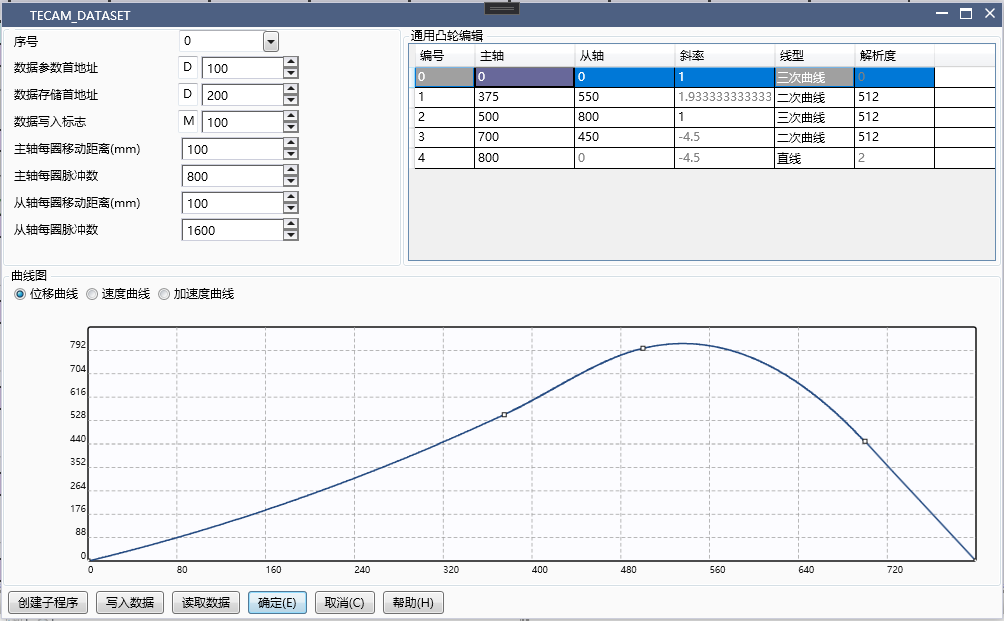1004x621 pixels.
Task: Increment 主轴每圈脉冲数 using up arrow
Action: pyautogui.click(x=291, y=170)
